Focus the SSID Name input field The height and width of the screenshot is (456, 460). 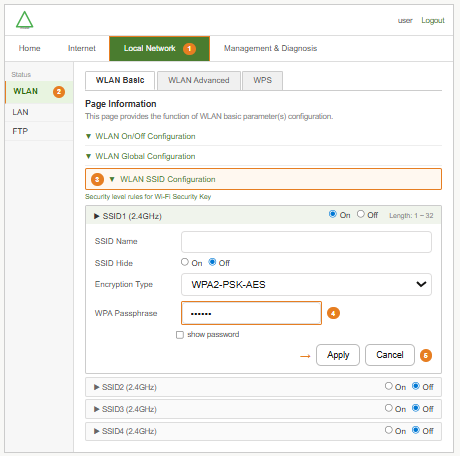click(306, 242)
